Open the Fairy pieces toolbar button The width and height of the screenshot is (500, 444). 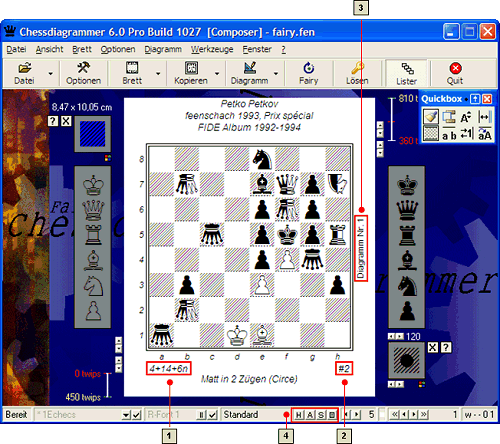(308, 73)
